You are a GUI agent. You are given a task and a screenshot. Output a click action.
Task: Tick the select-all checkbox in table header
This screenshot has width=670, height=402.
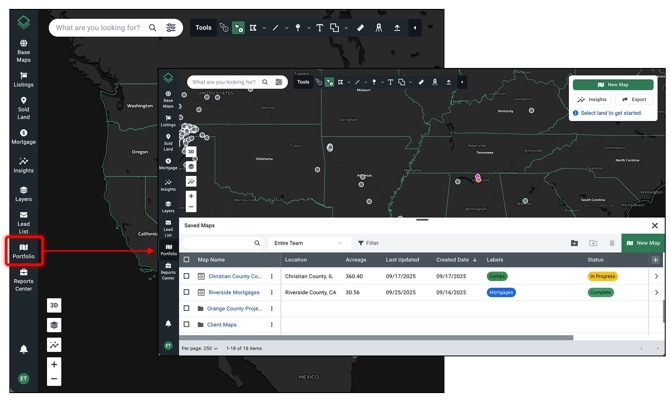click(x=186, y=260)
